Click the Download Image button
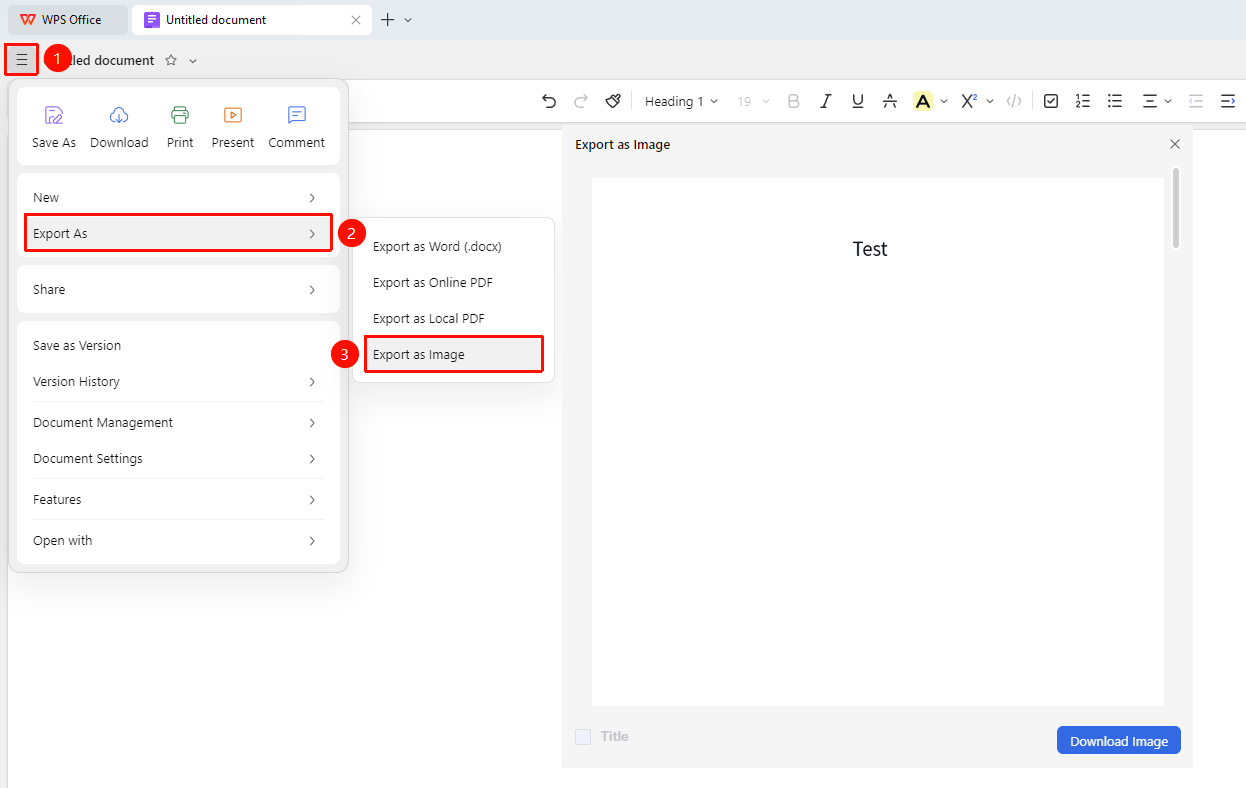This screenshot has width=1246, height=788. coord(1119,741)
